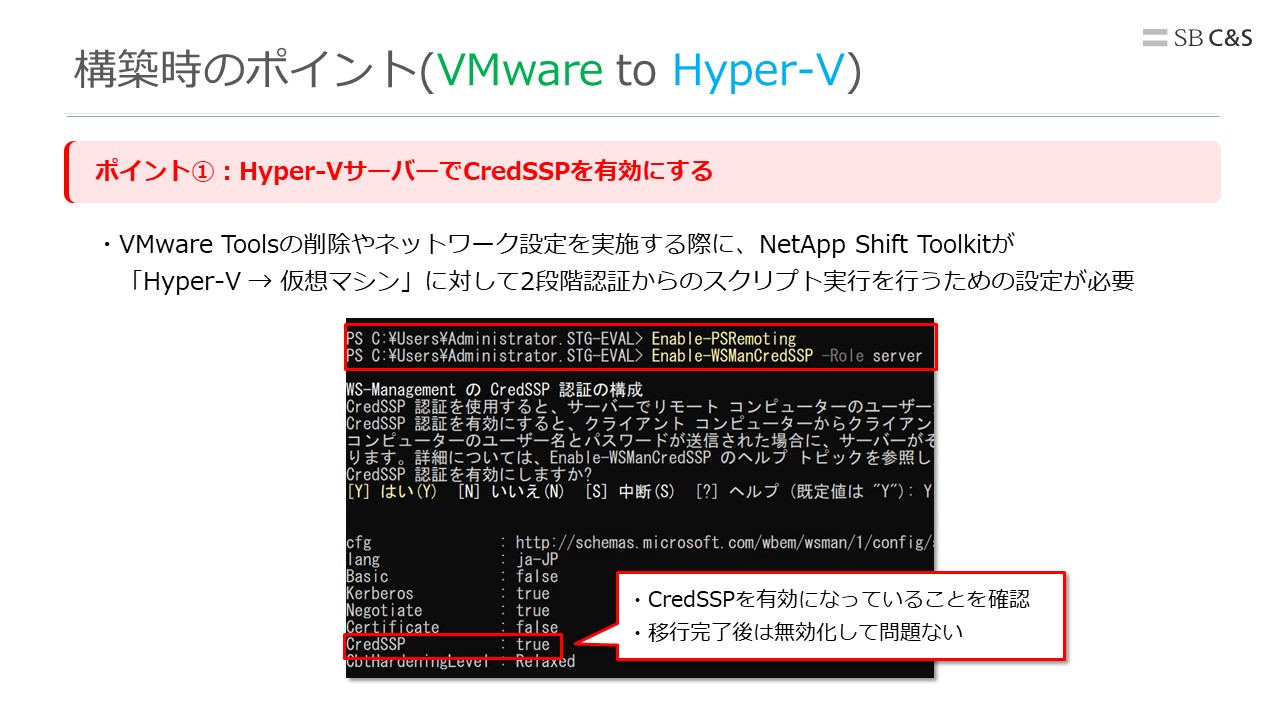Viewport: 1280px width, 720px height.
Task: Choose the [Y] はい(Y) prompt option
Action: 392,491
